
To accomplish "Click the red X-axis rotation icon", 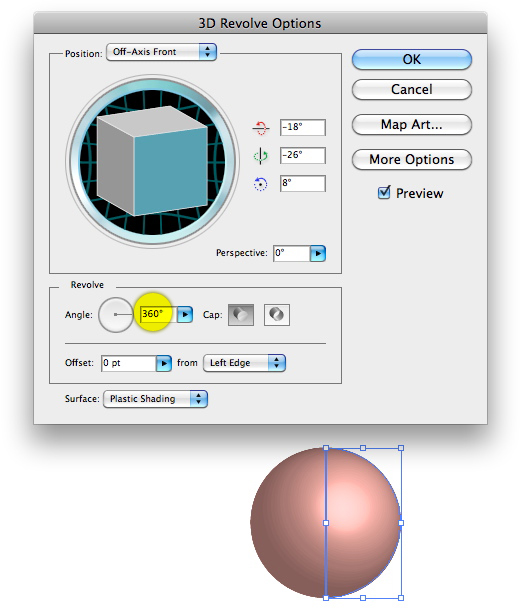I will pos(261,128).
